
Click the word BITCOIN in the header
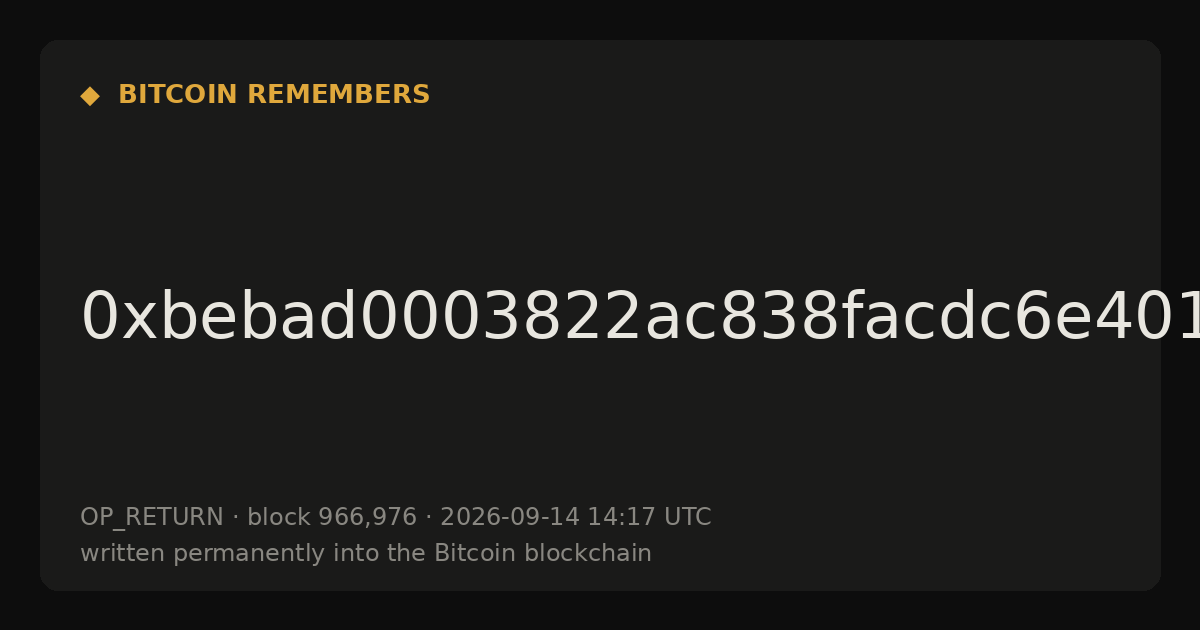click(179, 95)
